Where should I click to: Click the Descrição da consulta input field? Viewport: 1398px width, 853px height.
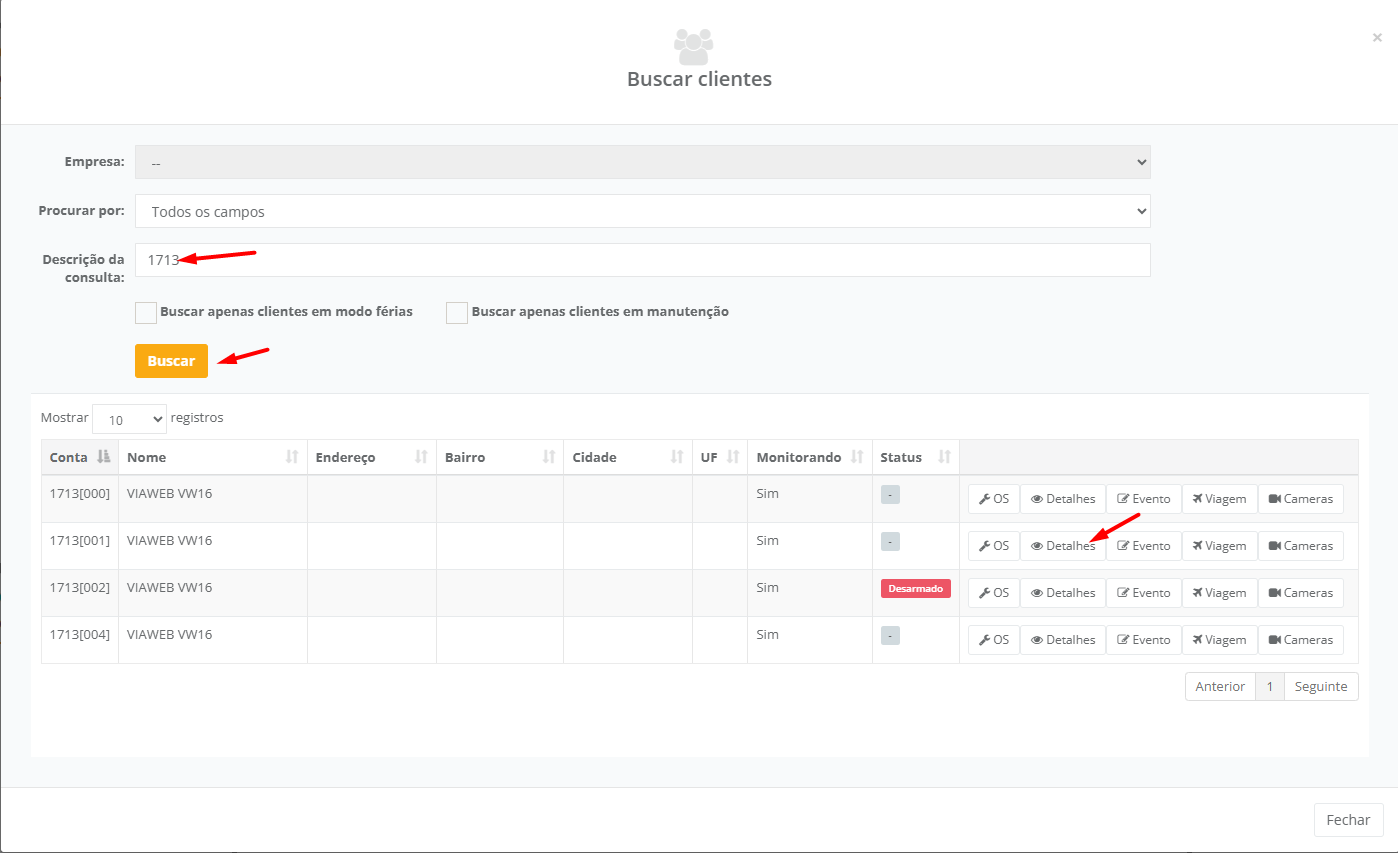(x=642, y=260)
